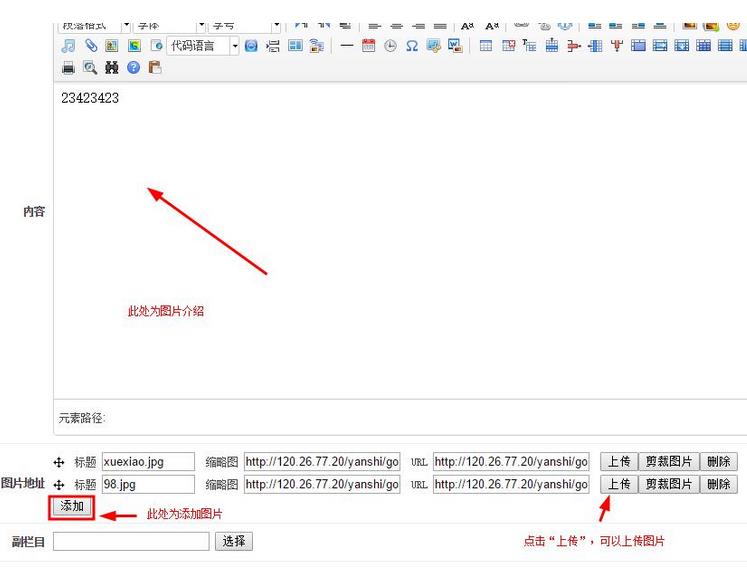Click the clock time icon
The image size is (747, 567).
pyautogui.click(x=390, y=46)
